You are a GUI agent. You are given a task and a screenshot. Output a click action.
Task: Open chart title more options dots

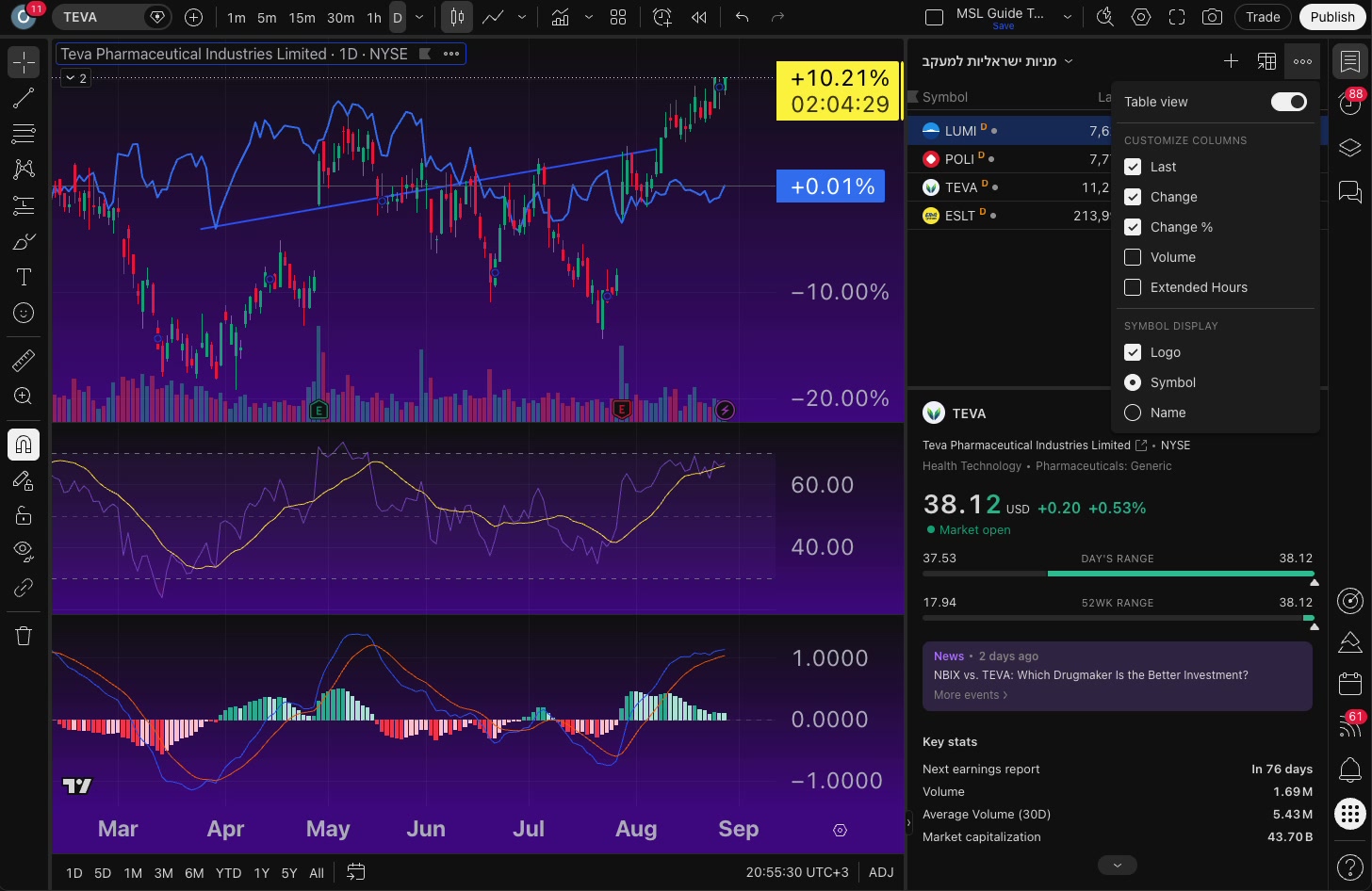pos(451,54)
